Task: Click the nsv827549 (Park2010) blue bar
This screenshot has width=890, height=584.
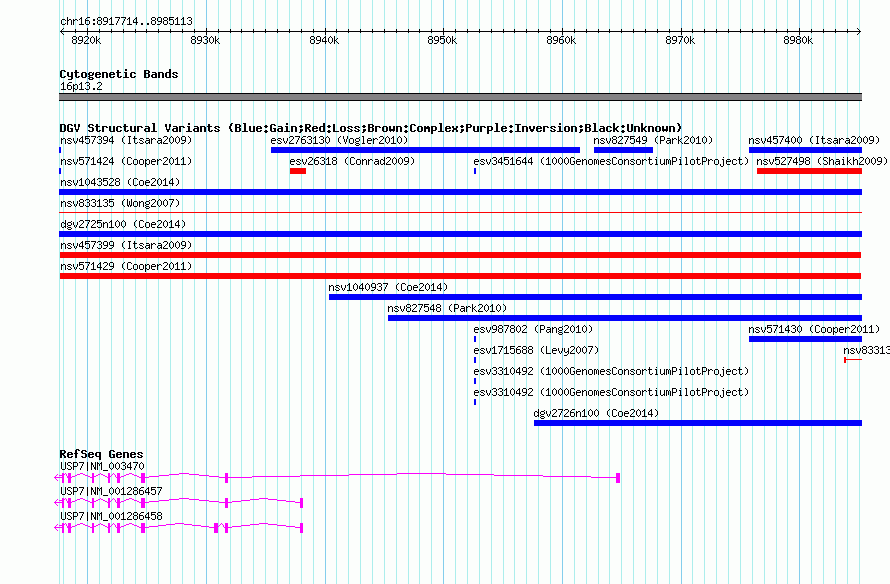Action: click(623, 150)
